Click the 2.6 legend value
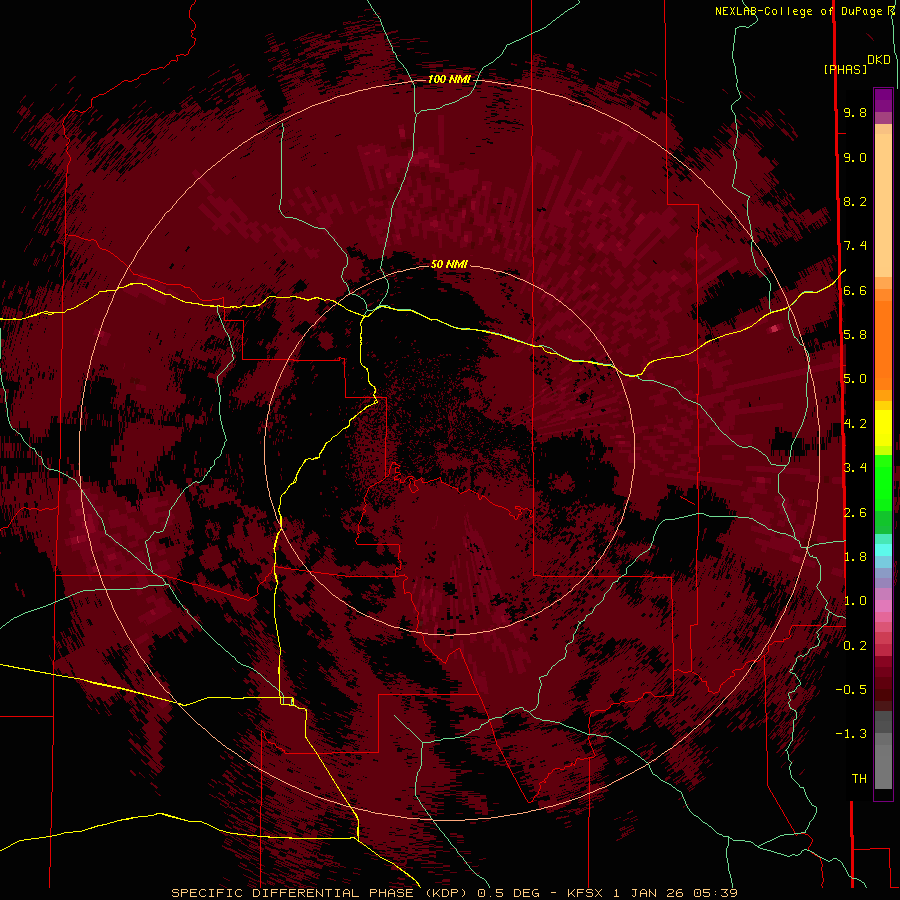The image size is (900, 900). pyautogui.click(x=855, y=513)
